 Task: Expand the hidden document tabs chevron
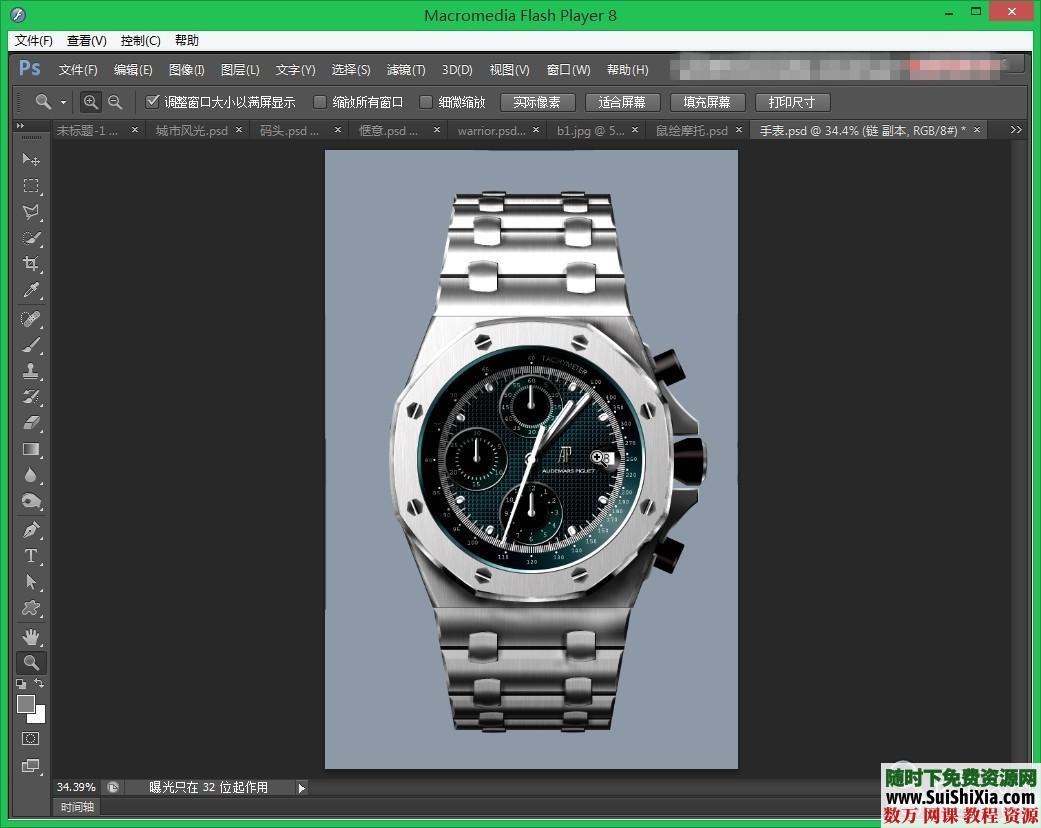(1016, 129)
